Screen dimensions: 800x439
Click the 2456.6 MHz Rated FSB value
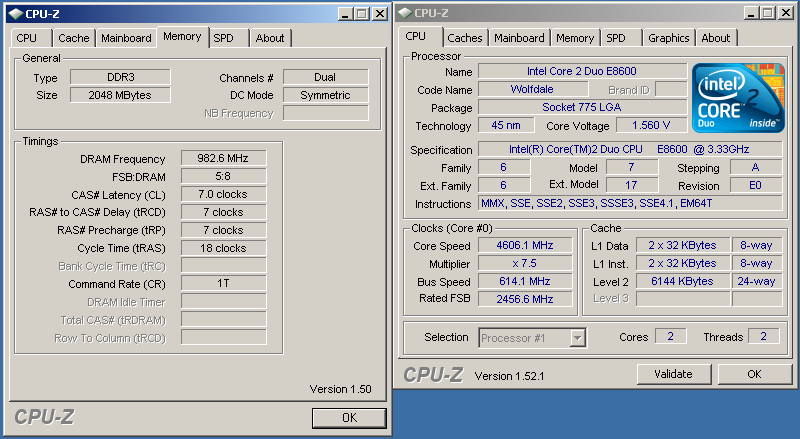pos(525,299)
